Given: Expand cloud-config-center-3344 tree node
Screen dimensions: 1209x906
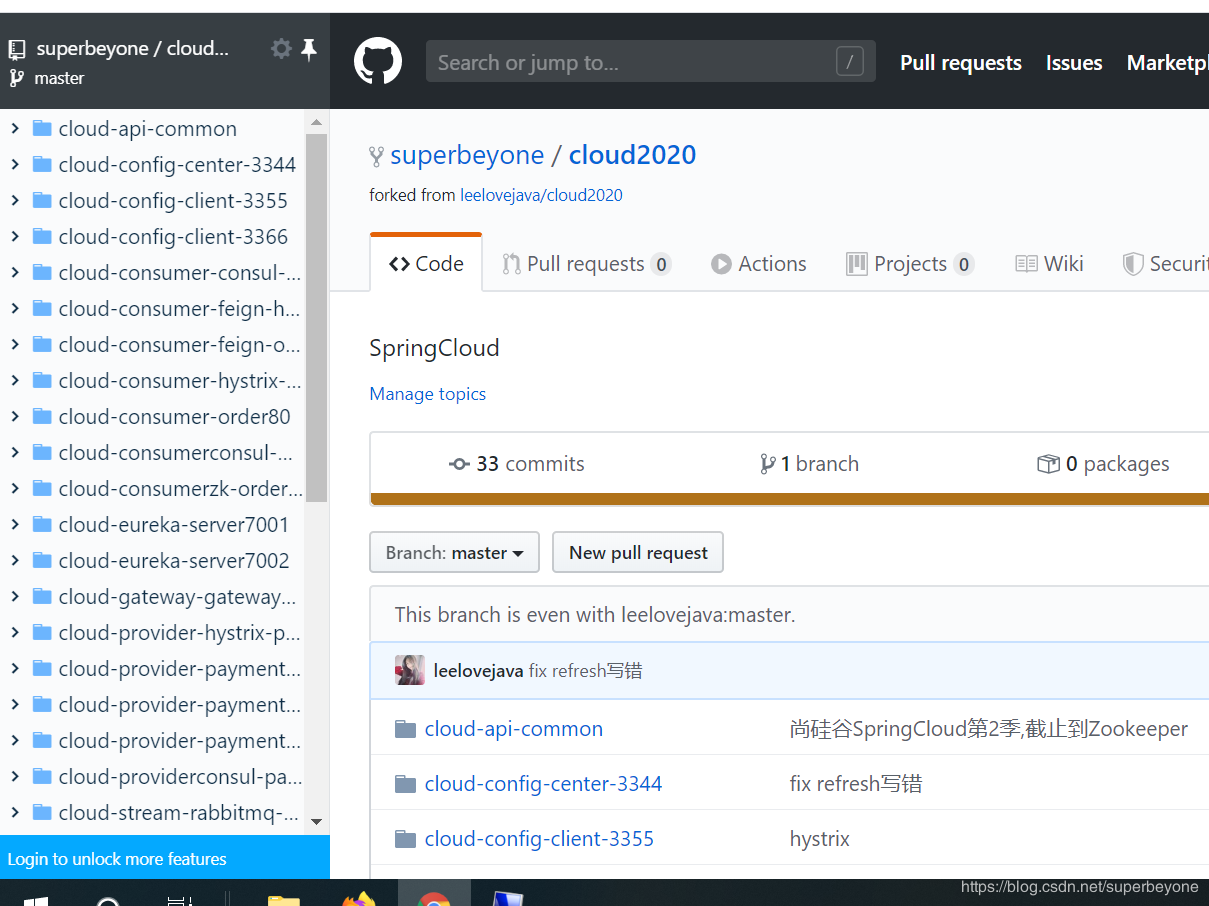Looking at the screenshot, I should tap(15, 164).
